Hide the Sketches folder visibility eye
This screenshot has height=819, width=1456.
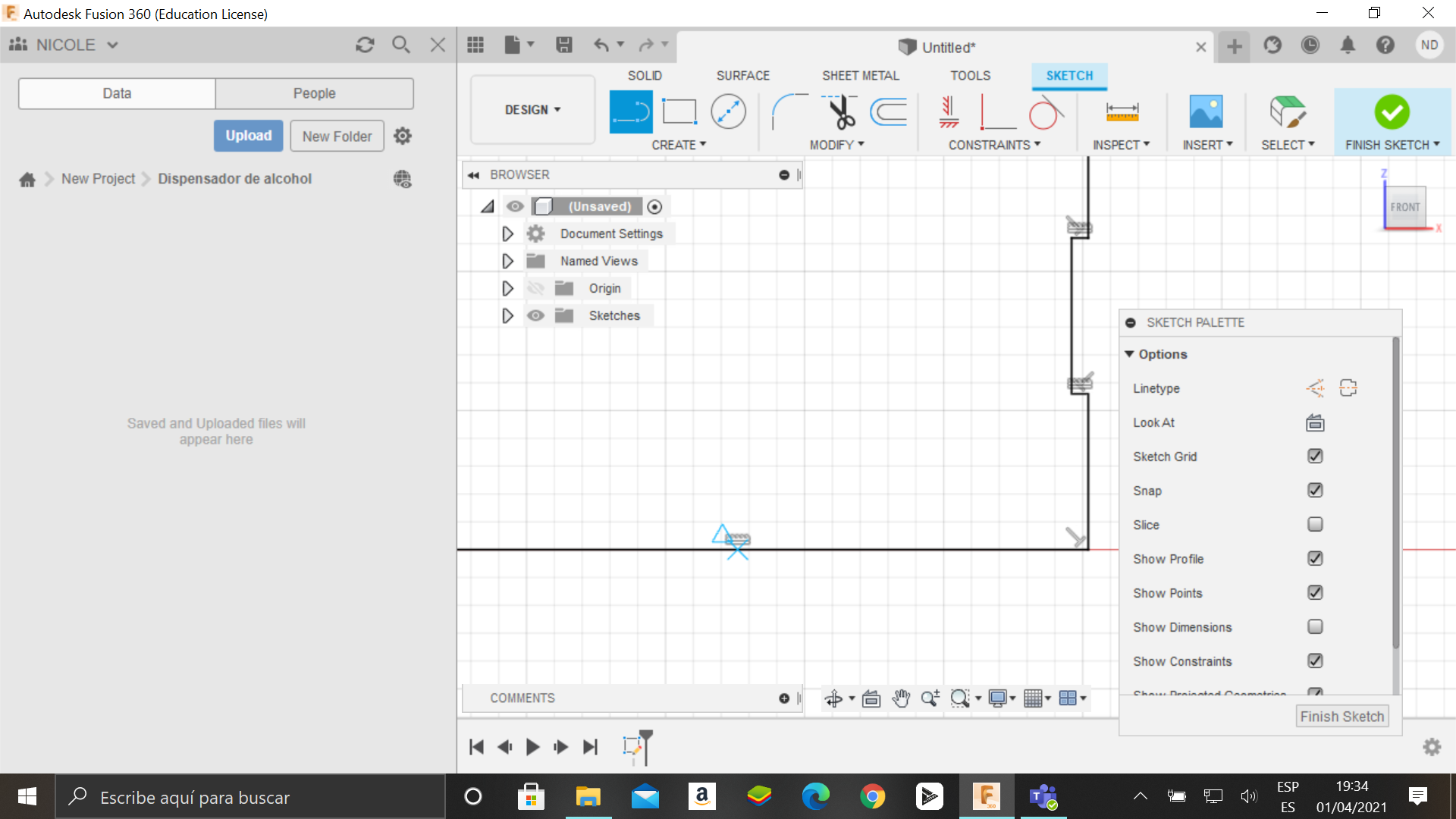point(535,315)
